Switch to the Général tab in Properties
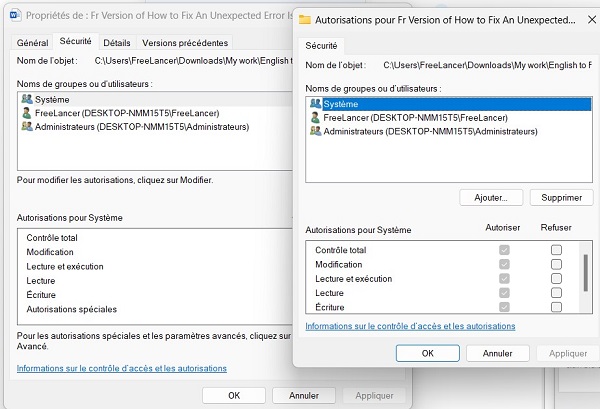Screen dimensions: 600x409 [33, 43]
